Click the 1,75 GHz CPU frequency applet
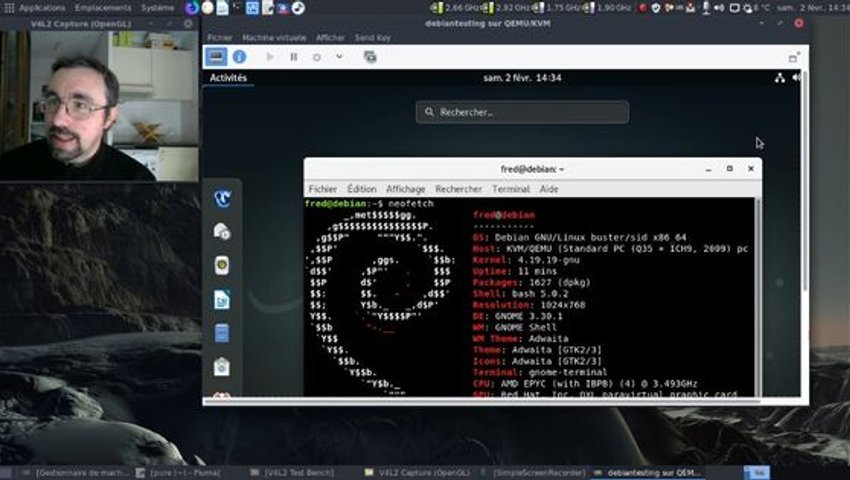The width and height of the screenshot is (850, 480). click(x=557, y=8)
